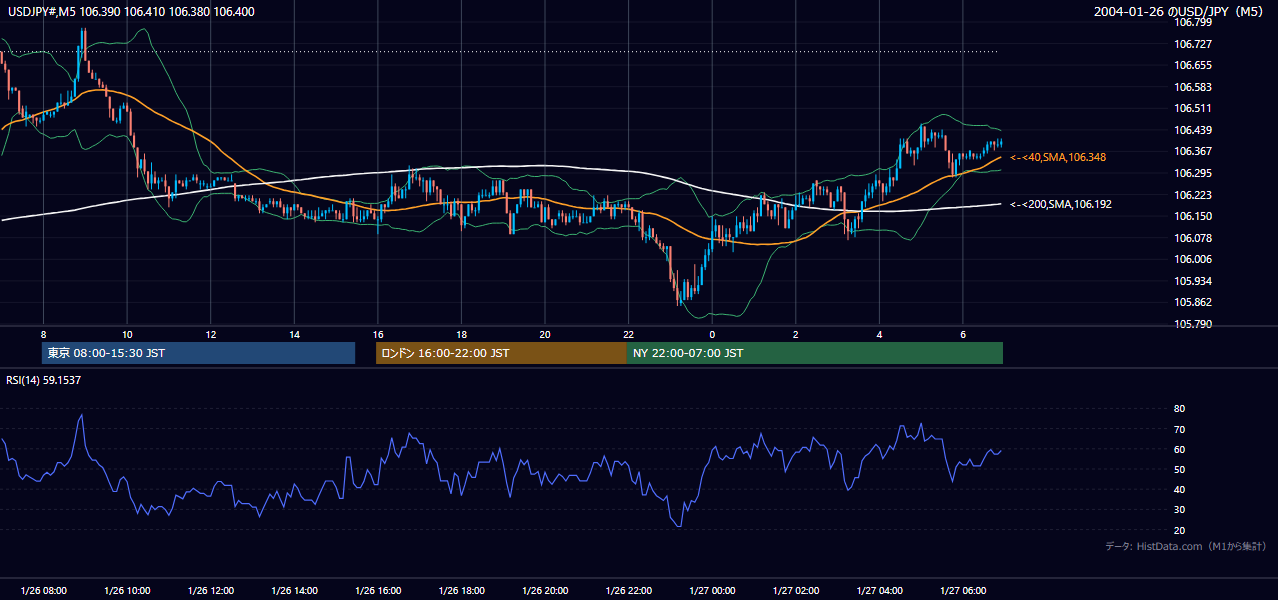The height and width of the screenshot is (600, 1278).
Task: Click hour marker 8 under the price chart
Action: click(x=43, y=334)
